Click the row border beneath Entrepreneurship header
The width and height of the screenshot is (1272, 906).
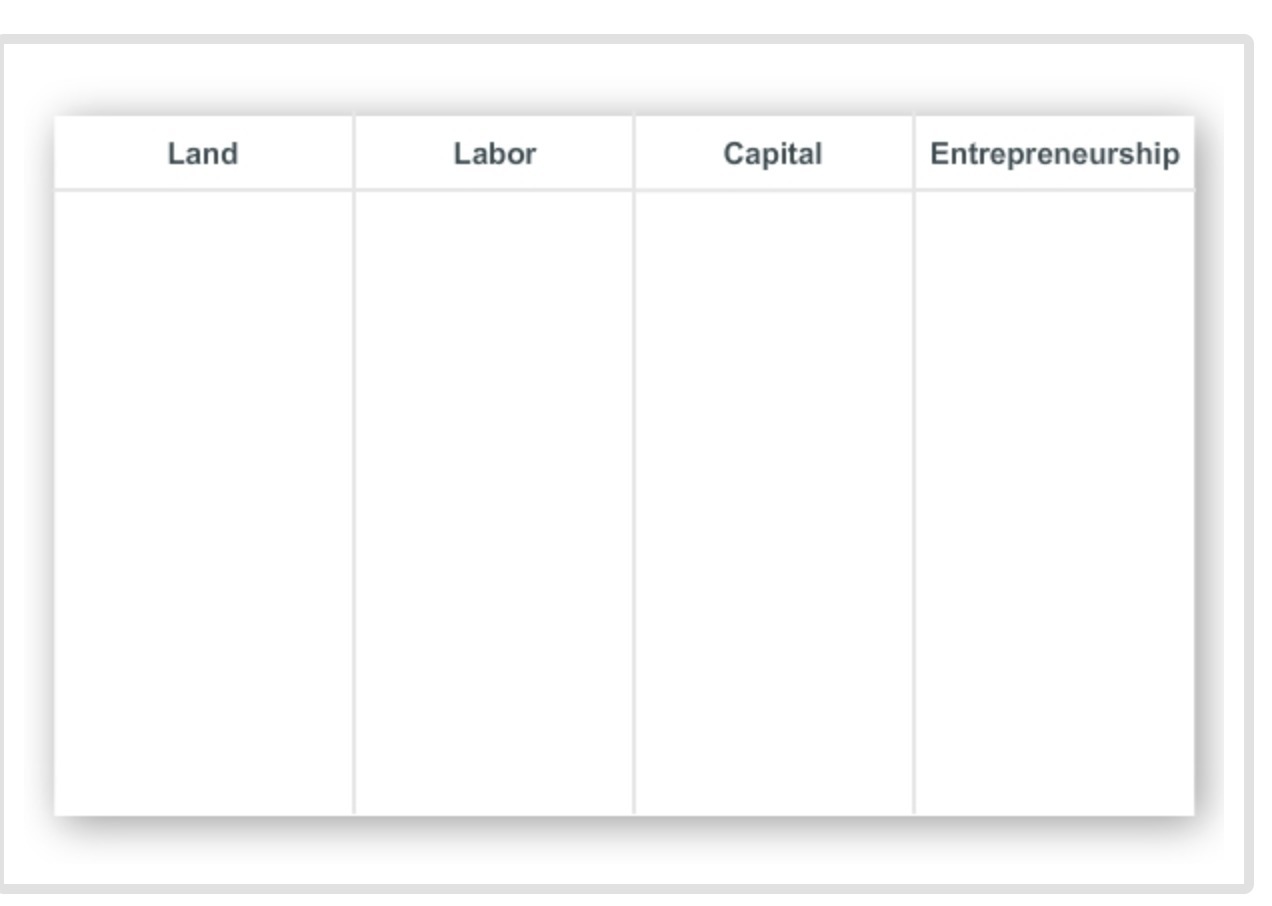click(1055, 190)
